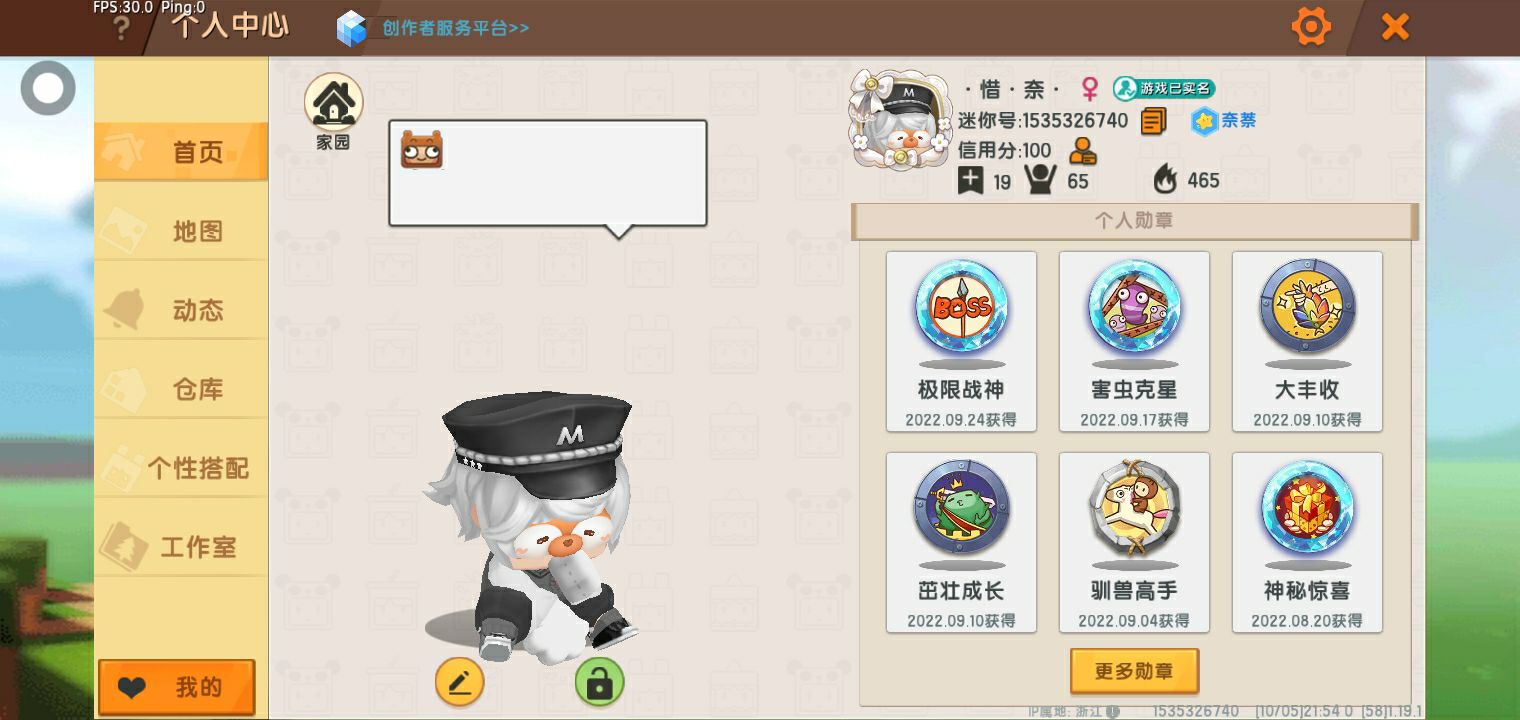Image resolution: width=1520 pixels, height=720 pixels.
Task: Click the 我的 heart button
Action: click(177, 687)
